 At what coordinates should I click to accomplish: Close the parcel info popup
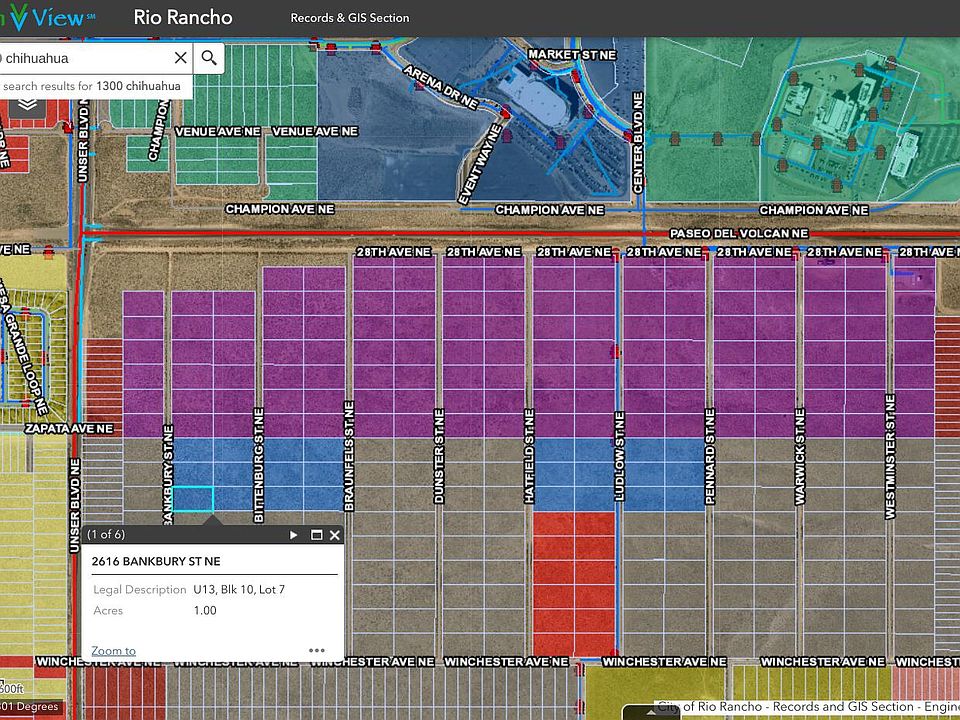click(x=335, y=535)
